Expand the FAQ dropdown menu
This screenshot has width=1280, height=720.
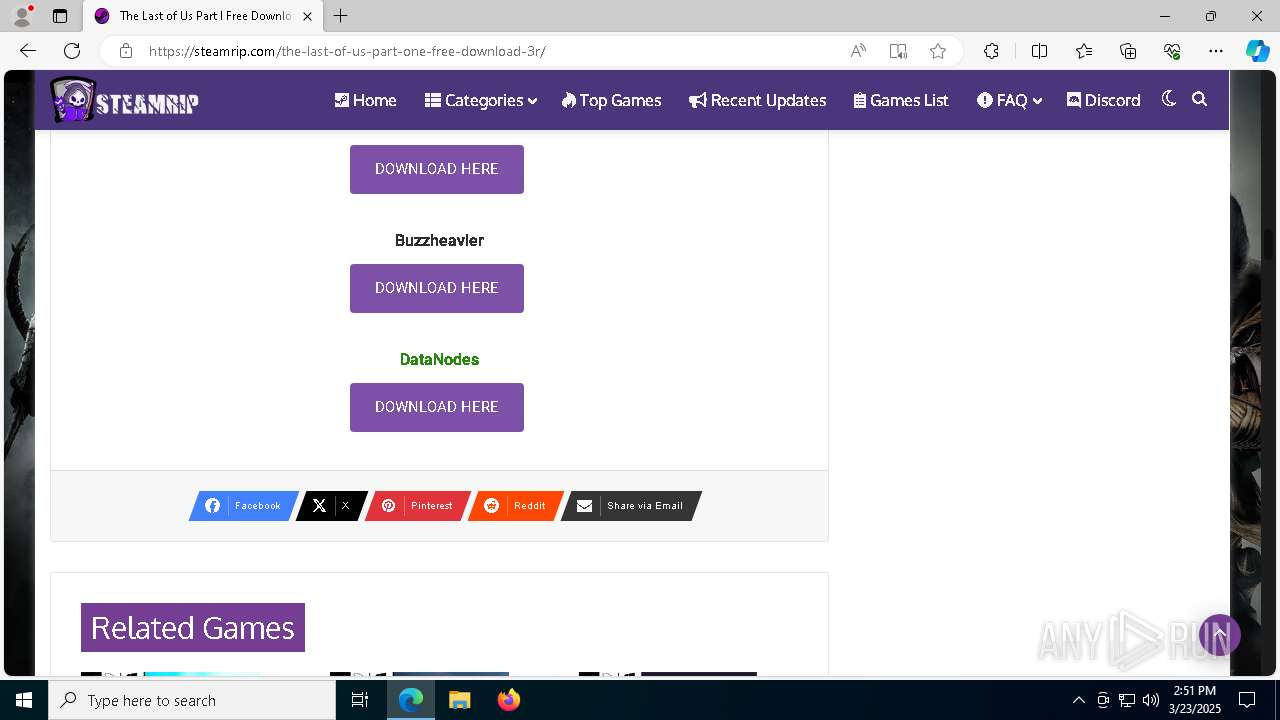pyautogui.click(x=1009, y=100)
